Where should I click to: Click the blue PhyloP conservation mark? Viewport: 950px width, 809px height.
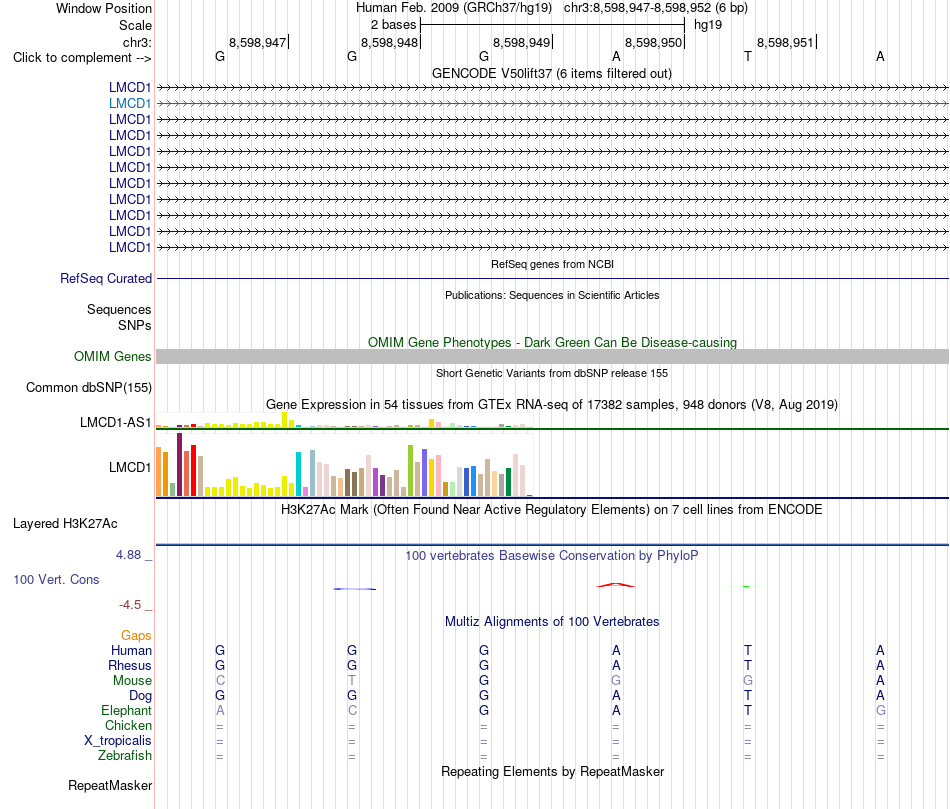point(354,588)
